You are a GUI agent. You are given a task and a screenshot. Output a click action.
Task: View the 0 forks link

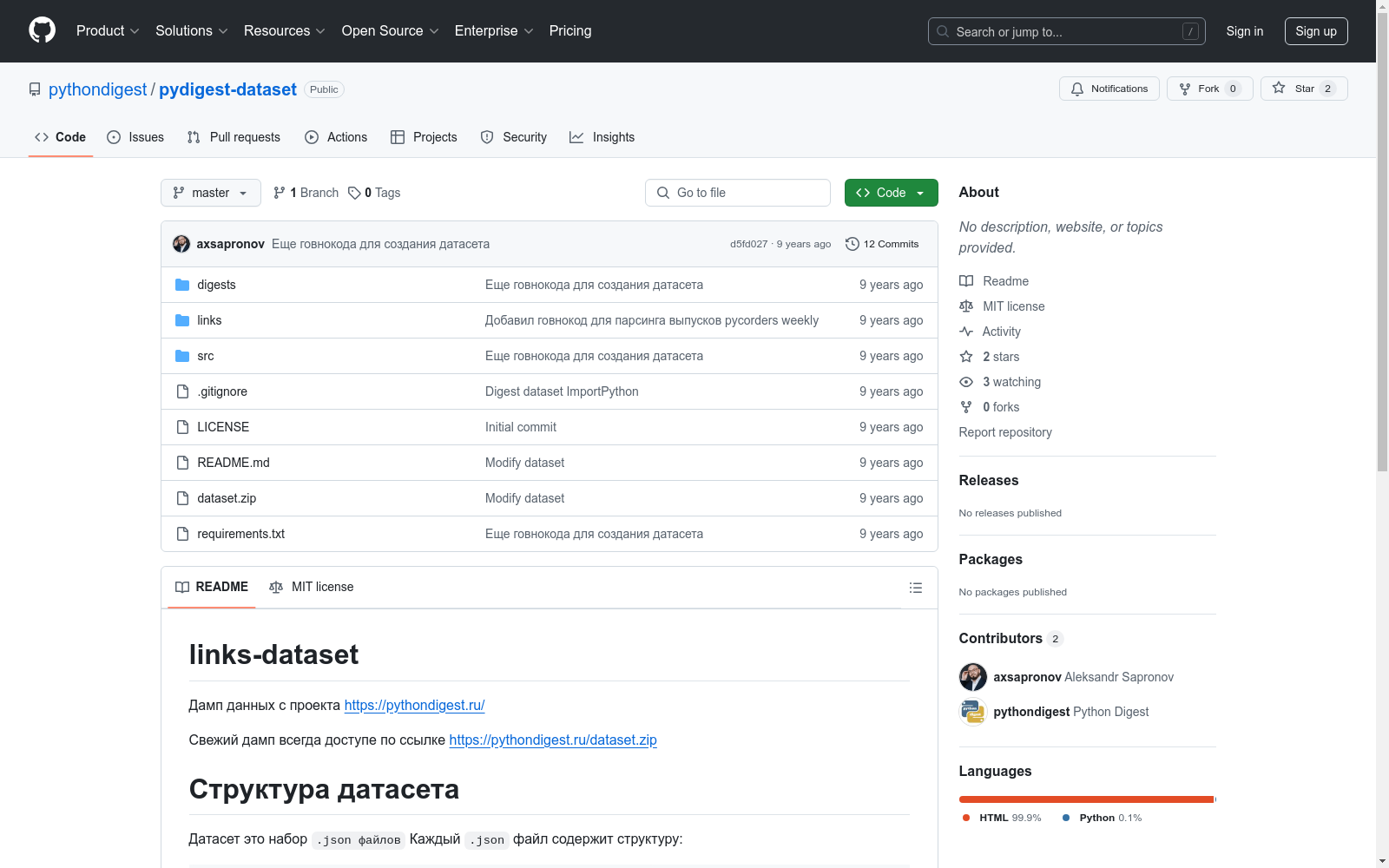click(990, 407)
